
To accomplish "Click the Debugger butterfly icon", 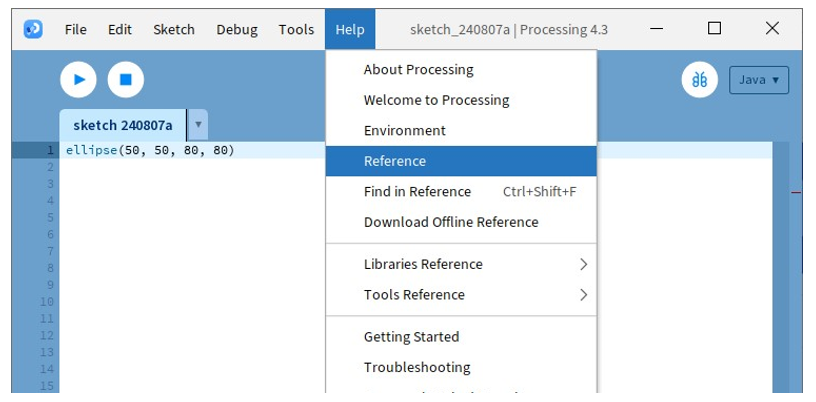I will (699, 80).
